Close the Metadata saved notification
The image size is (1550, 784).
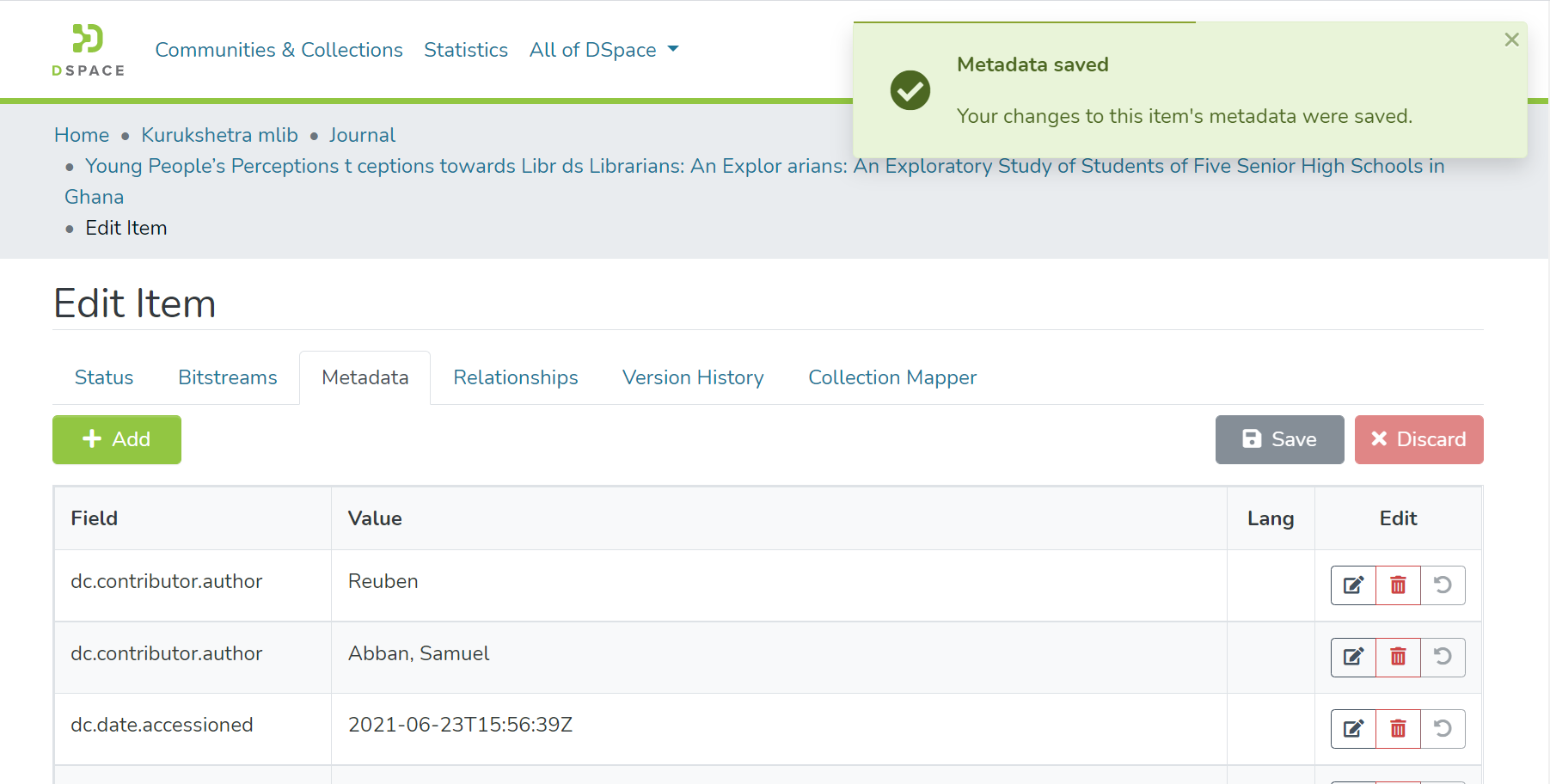click(x=1511, y=40)
